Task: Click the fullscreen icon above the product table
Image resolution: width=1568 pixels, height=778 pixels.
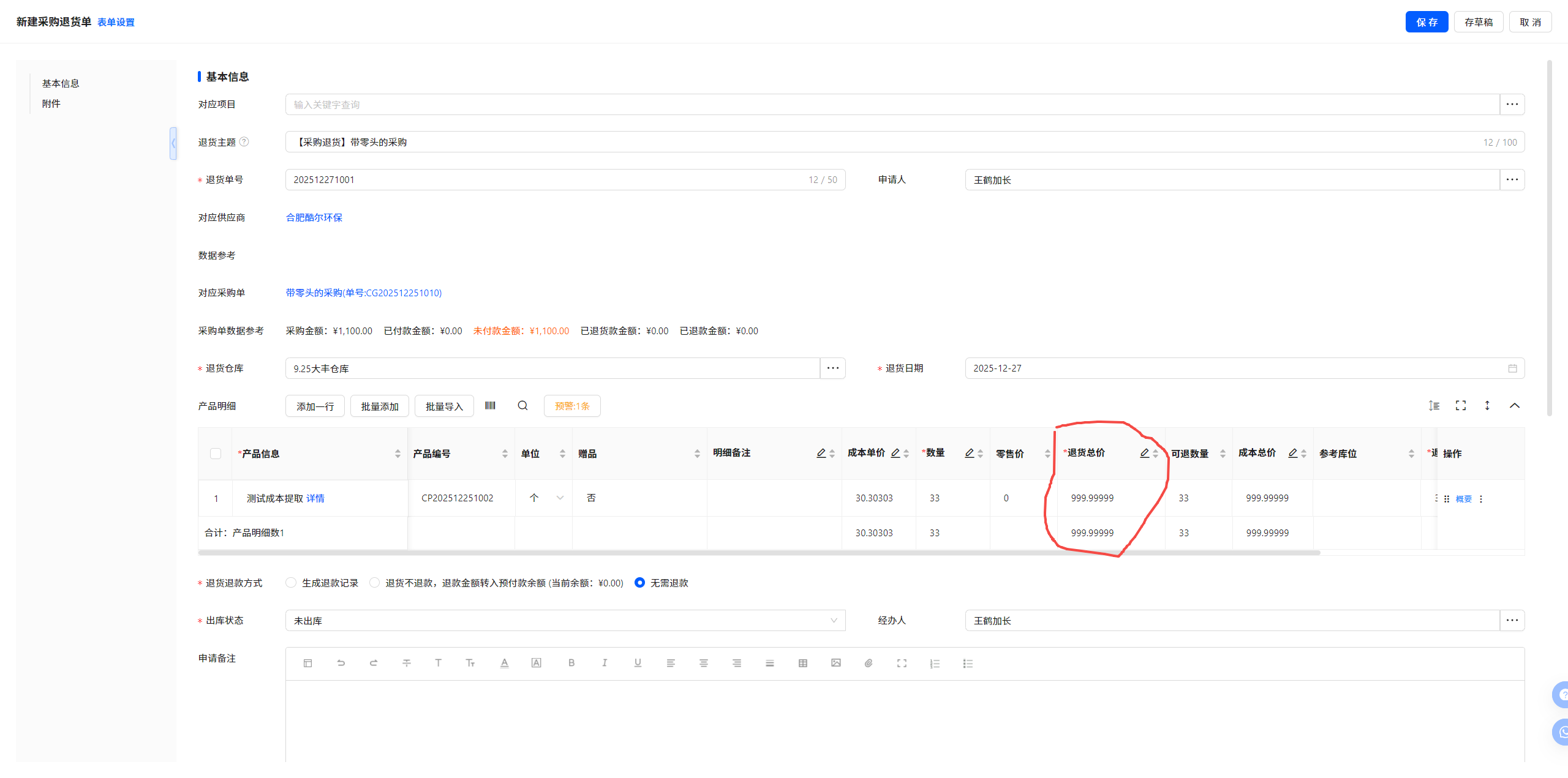Action: pyautogui.click(x=1461, y=406)
